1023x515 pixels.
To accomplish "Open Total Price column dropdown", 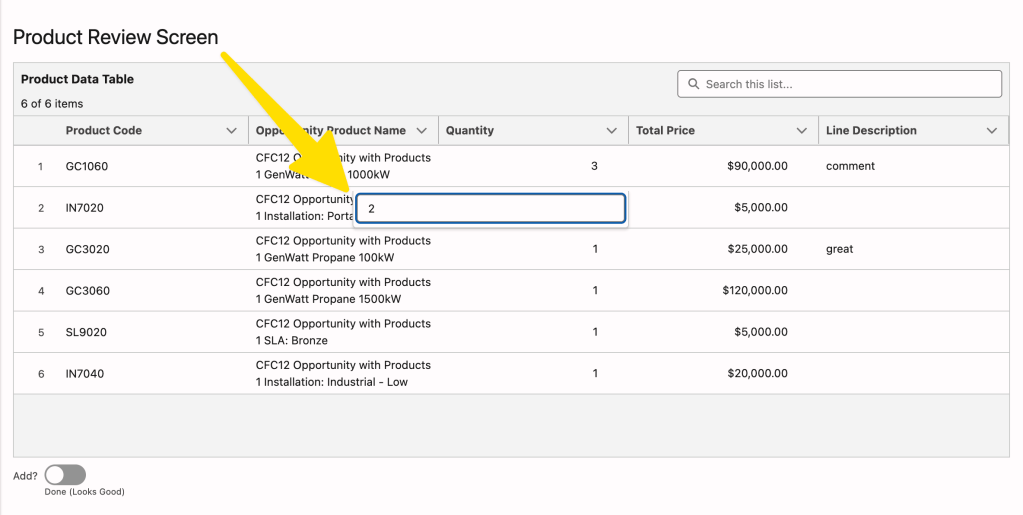I will (802, 131).
